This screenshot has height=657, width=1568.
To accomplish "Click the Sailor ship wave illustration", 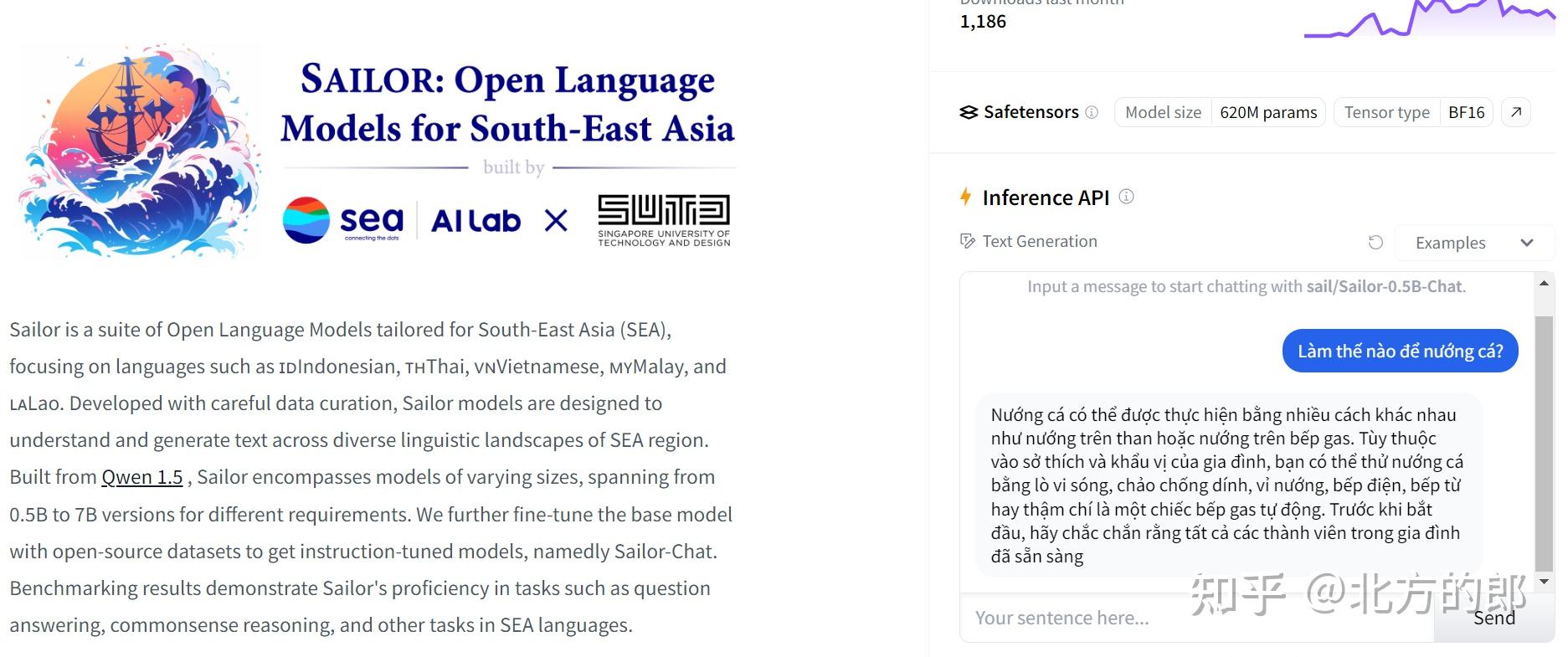I will point(140,151).
